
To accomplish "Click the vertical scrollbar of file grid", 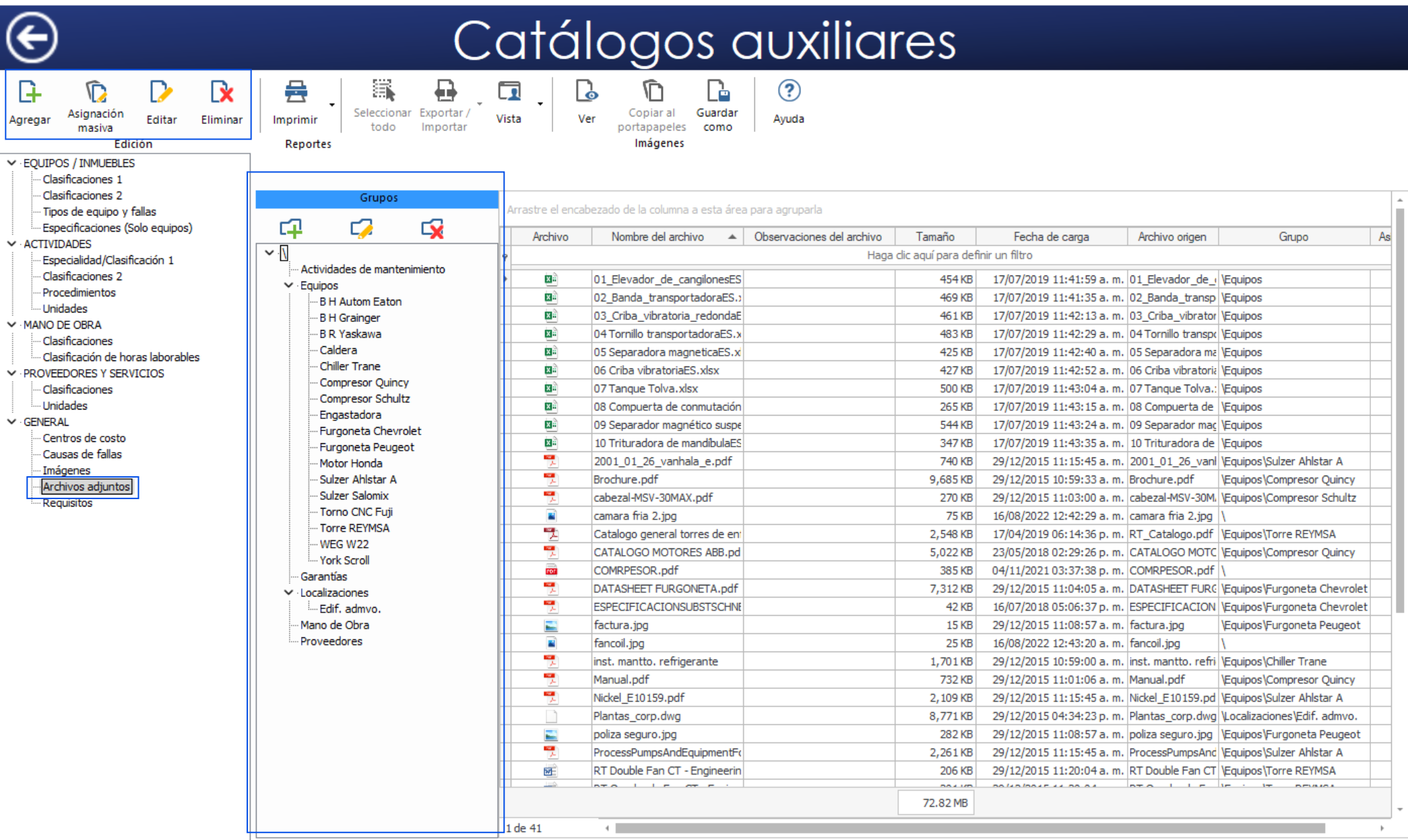I will click(x=1400, y=411).
